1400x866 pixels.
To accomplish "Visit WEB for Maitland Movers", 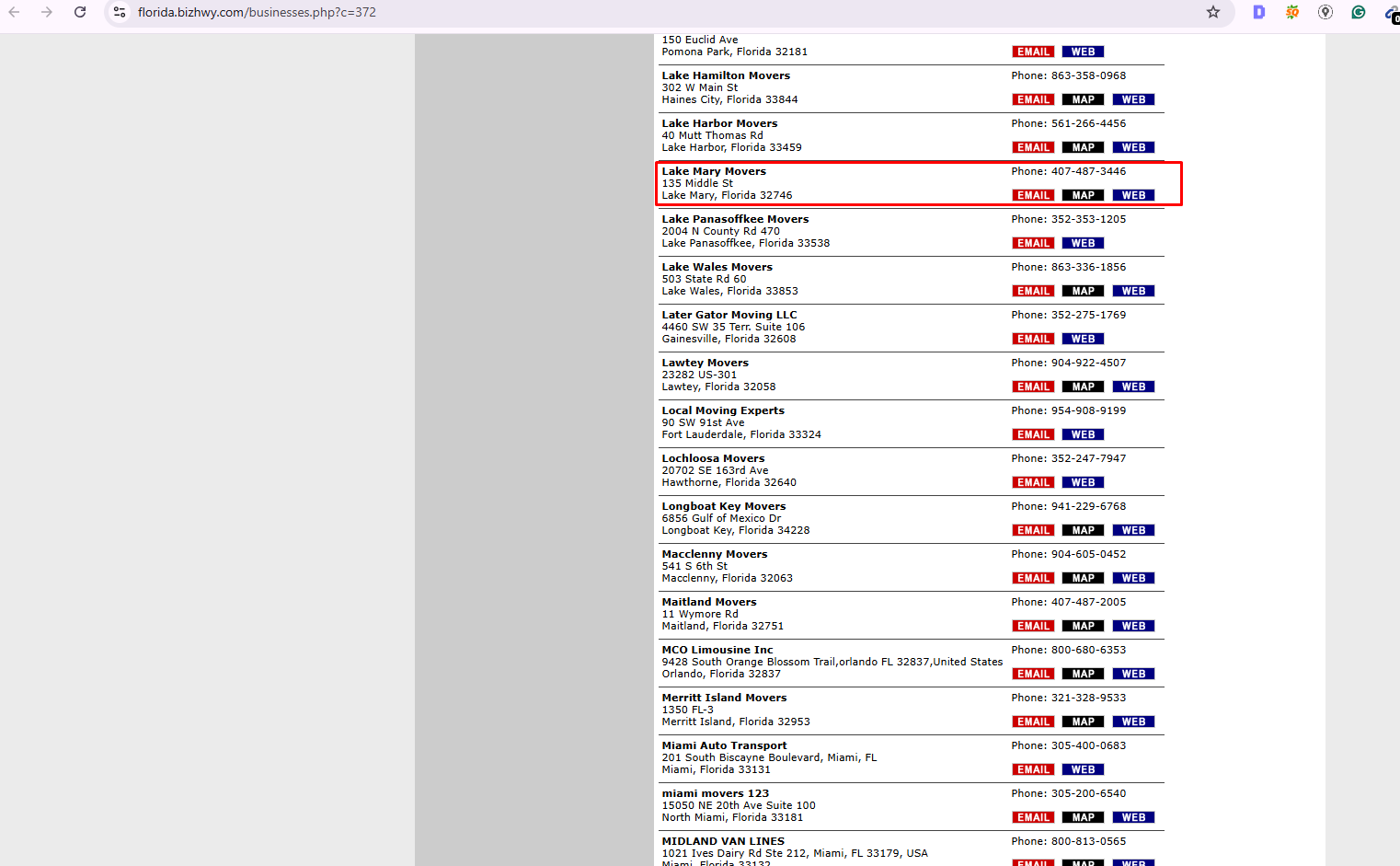I will click(x=1133, y=626).
